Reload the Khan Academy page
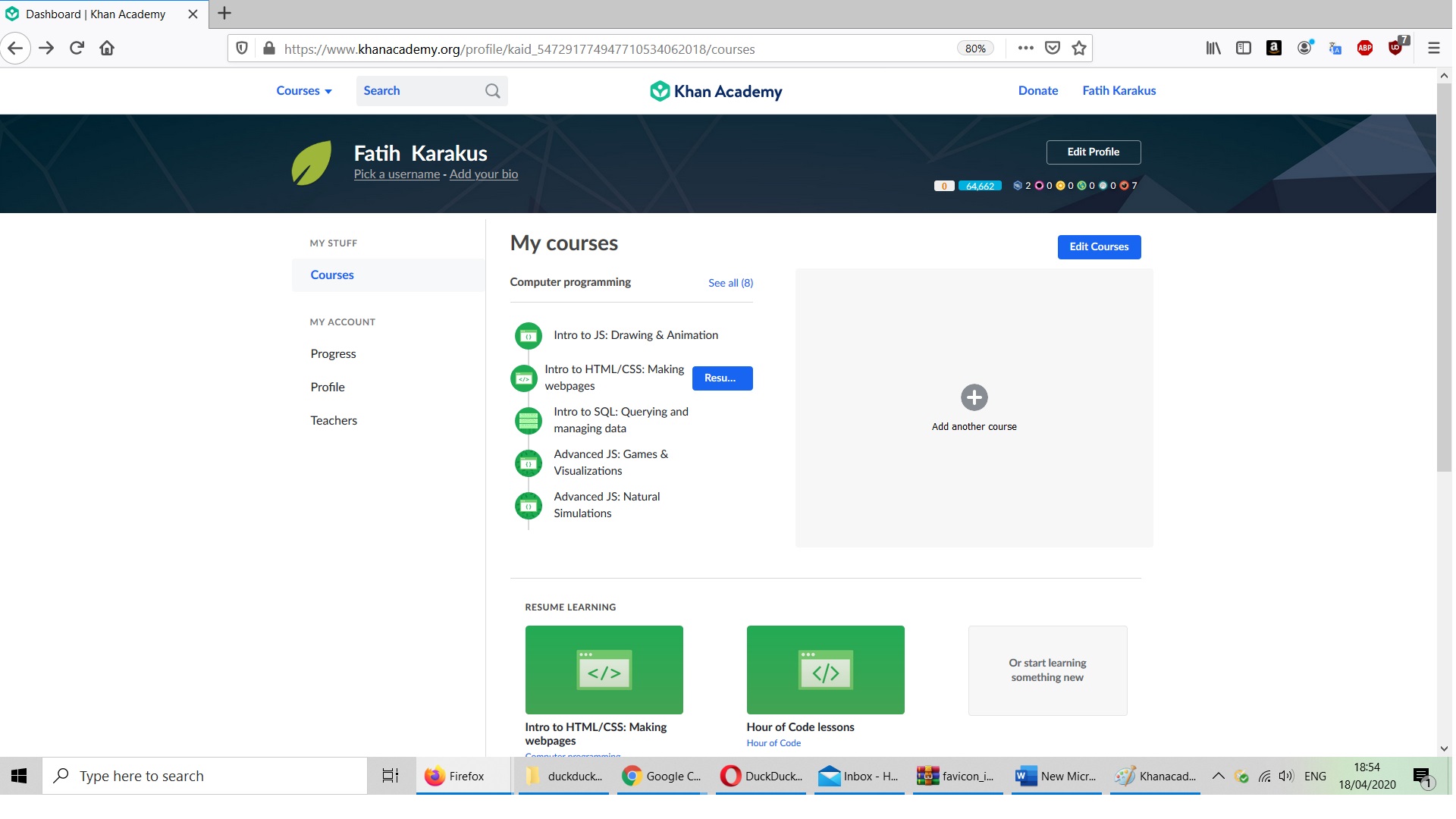Screen dimensions: 1456x819 point(77,49)
